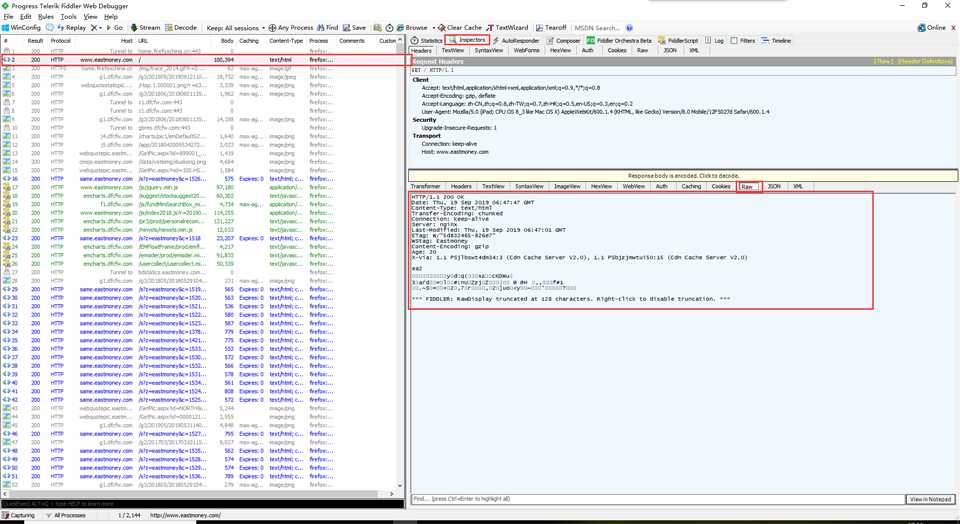Open the View menu

coord(91,17)
